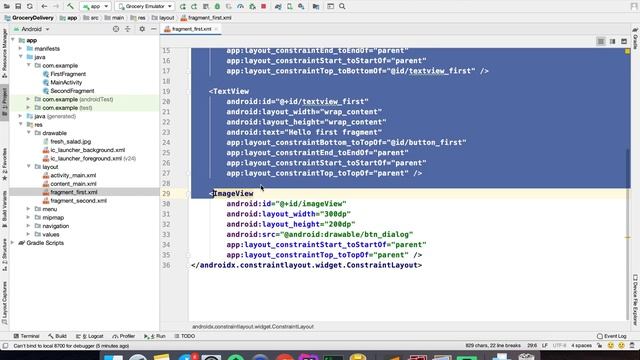Open the Run tool window button
The height and width of the screenshot is (360, 640).
pyautogui.click(x=155, y=336)
